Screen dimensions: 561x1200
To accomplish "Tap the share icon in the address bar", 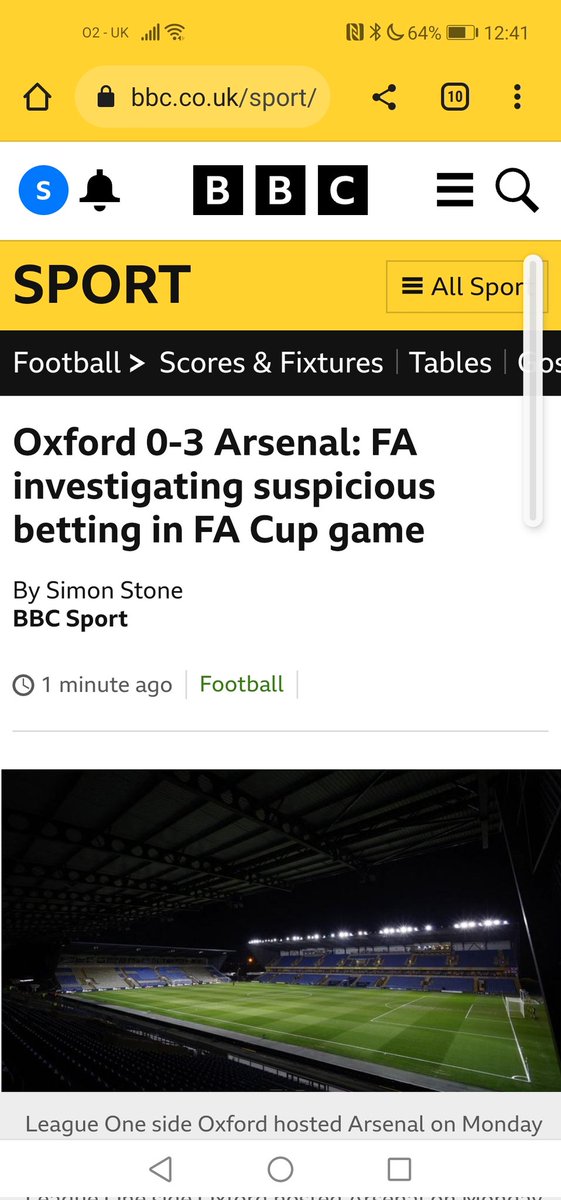I will [384, 97].
